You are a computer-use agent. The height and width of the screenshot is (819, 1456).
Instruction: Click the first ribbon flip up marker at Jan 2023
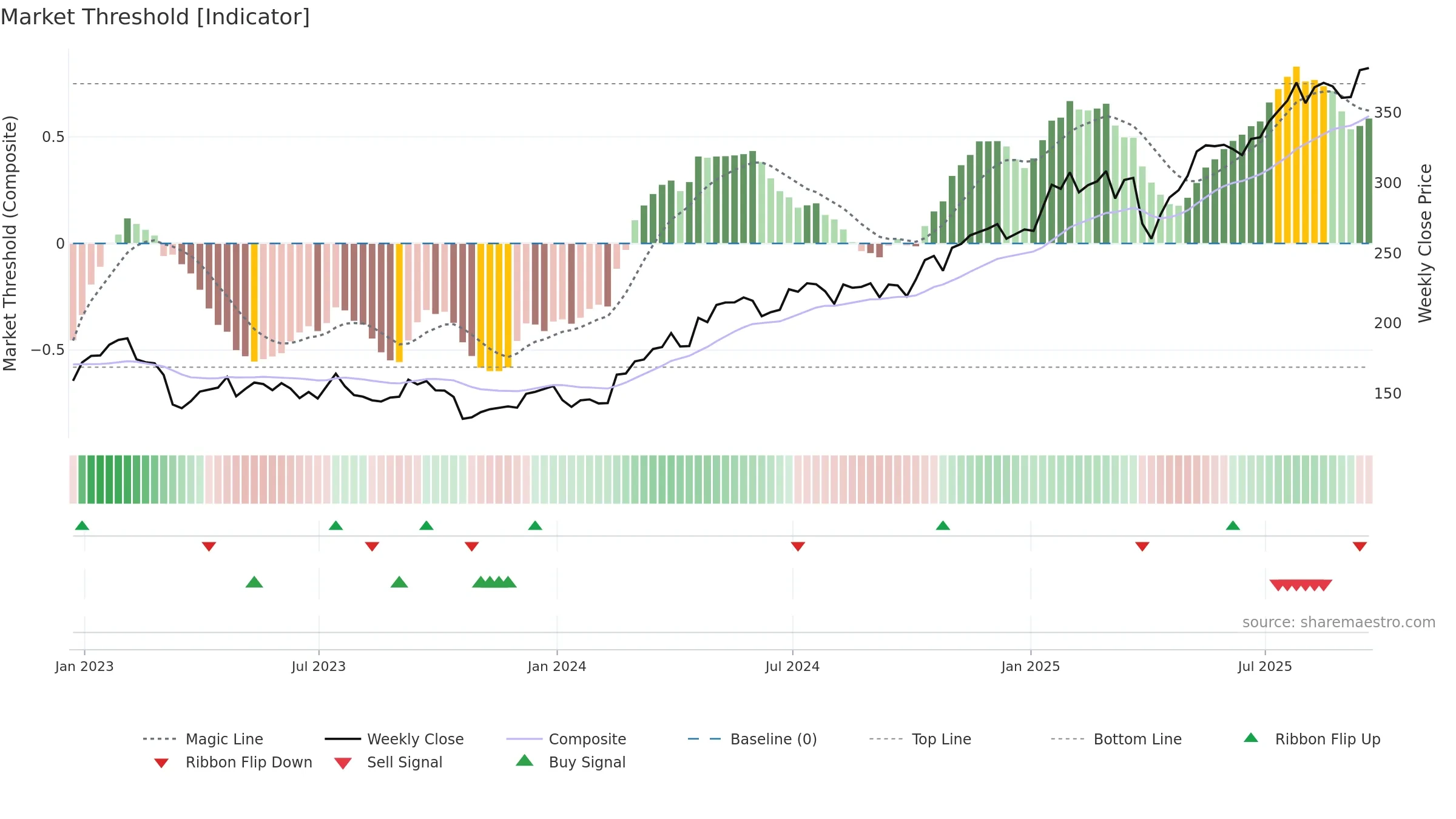pos(82,525)
